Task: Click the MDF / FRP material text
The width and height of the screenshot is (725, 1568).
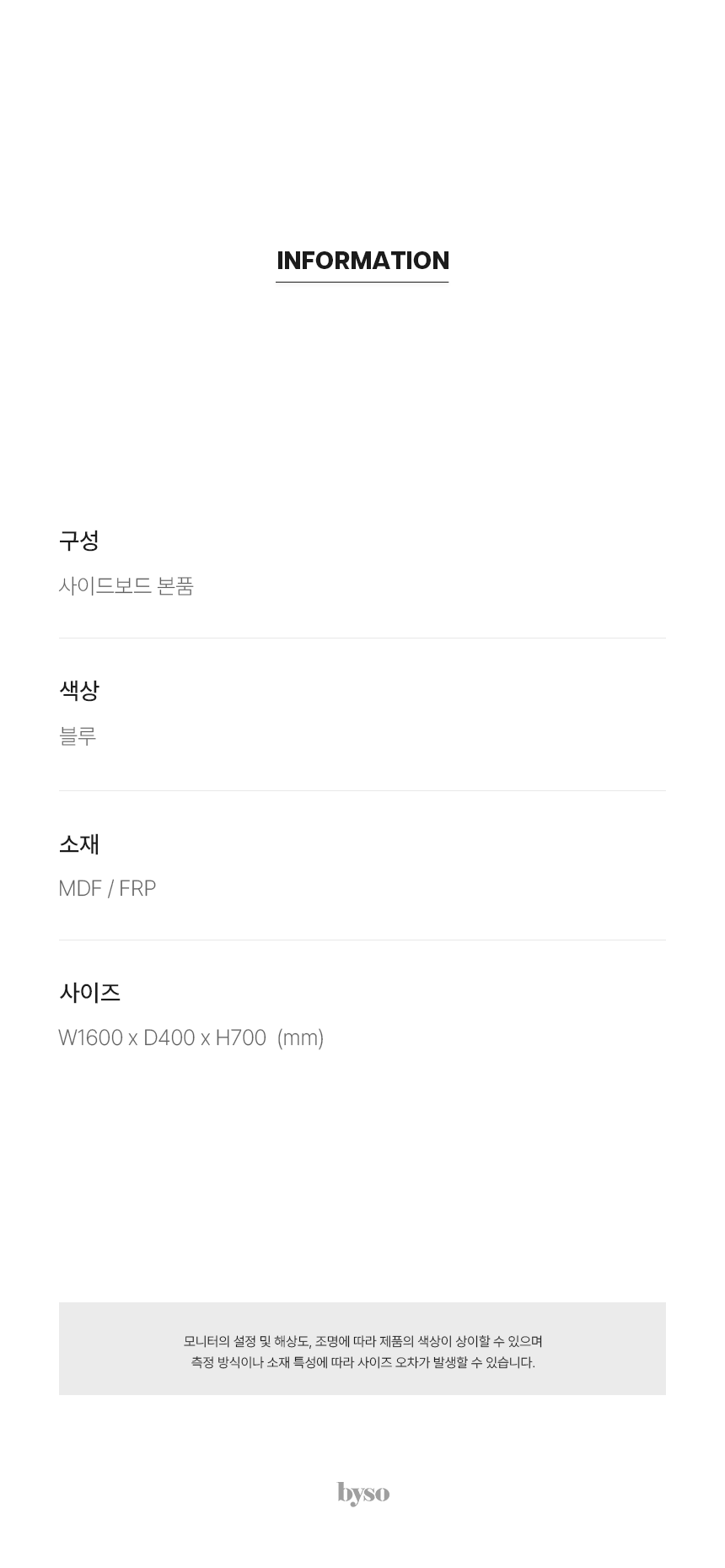Action: click(x=107, y=888)
